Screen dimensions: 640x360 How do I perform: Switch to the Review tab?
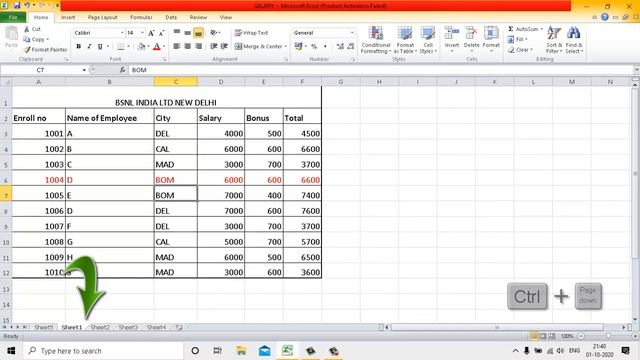198,17
